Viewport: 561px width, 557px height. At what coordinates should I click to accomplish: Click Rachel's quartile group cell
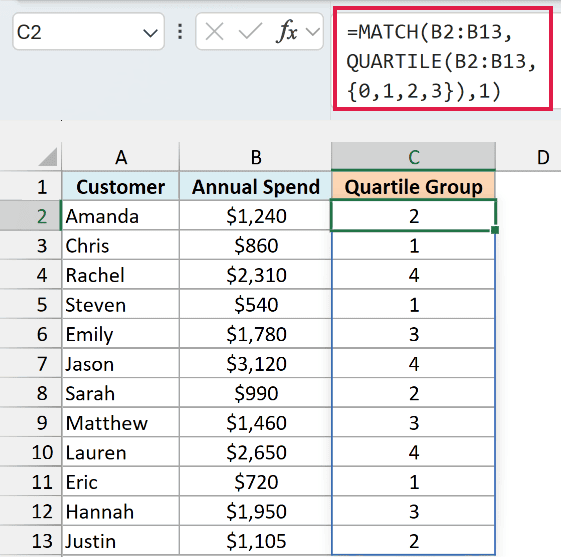click(x=413, y=275)
